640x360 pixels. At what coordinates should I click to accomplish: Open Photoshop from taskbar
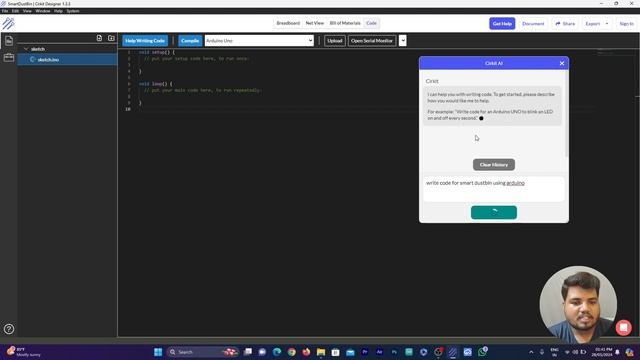point(394,352)
